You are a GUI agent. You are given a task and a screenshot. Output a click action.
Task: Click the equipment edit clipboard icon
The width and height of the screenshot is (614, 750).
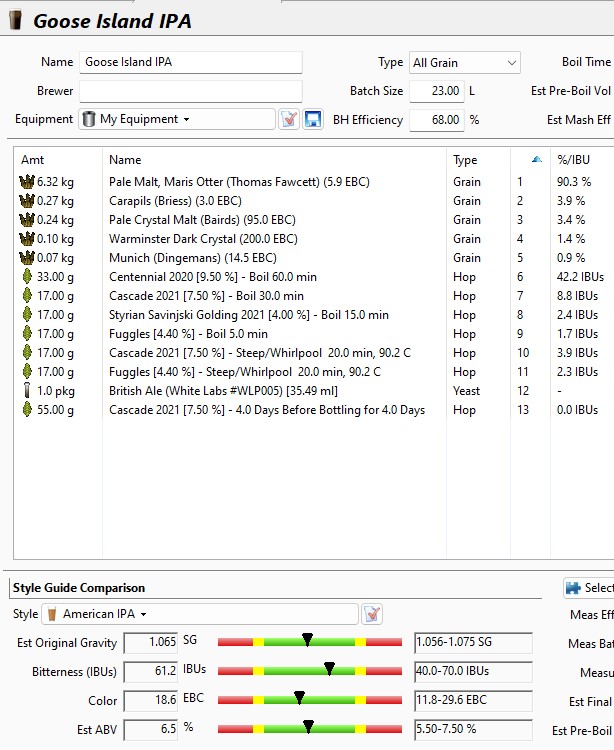[x=289, y=119]
